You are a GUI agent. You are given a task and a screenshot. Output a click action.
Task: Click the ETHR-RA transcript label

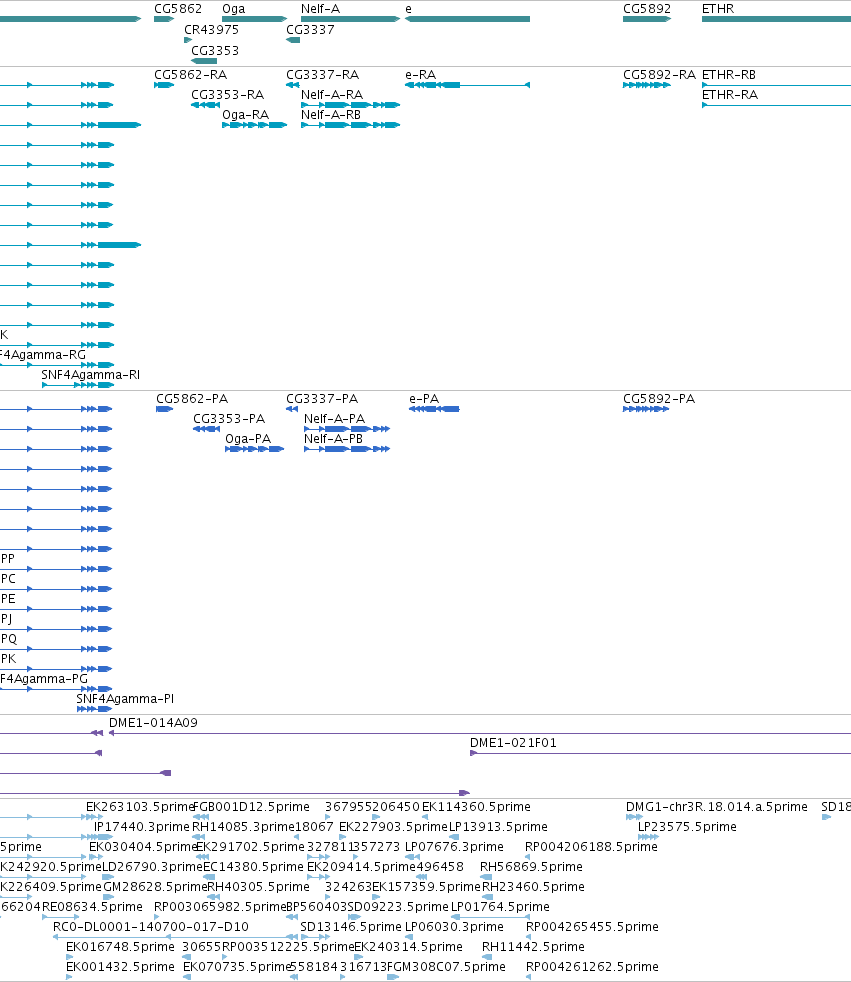(730, 95)
